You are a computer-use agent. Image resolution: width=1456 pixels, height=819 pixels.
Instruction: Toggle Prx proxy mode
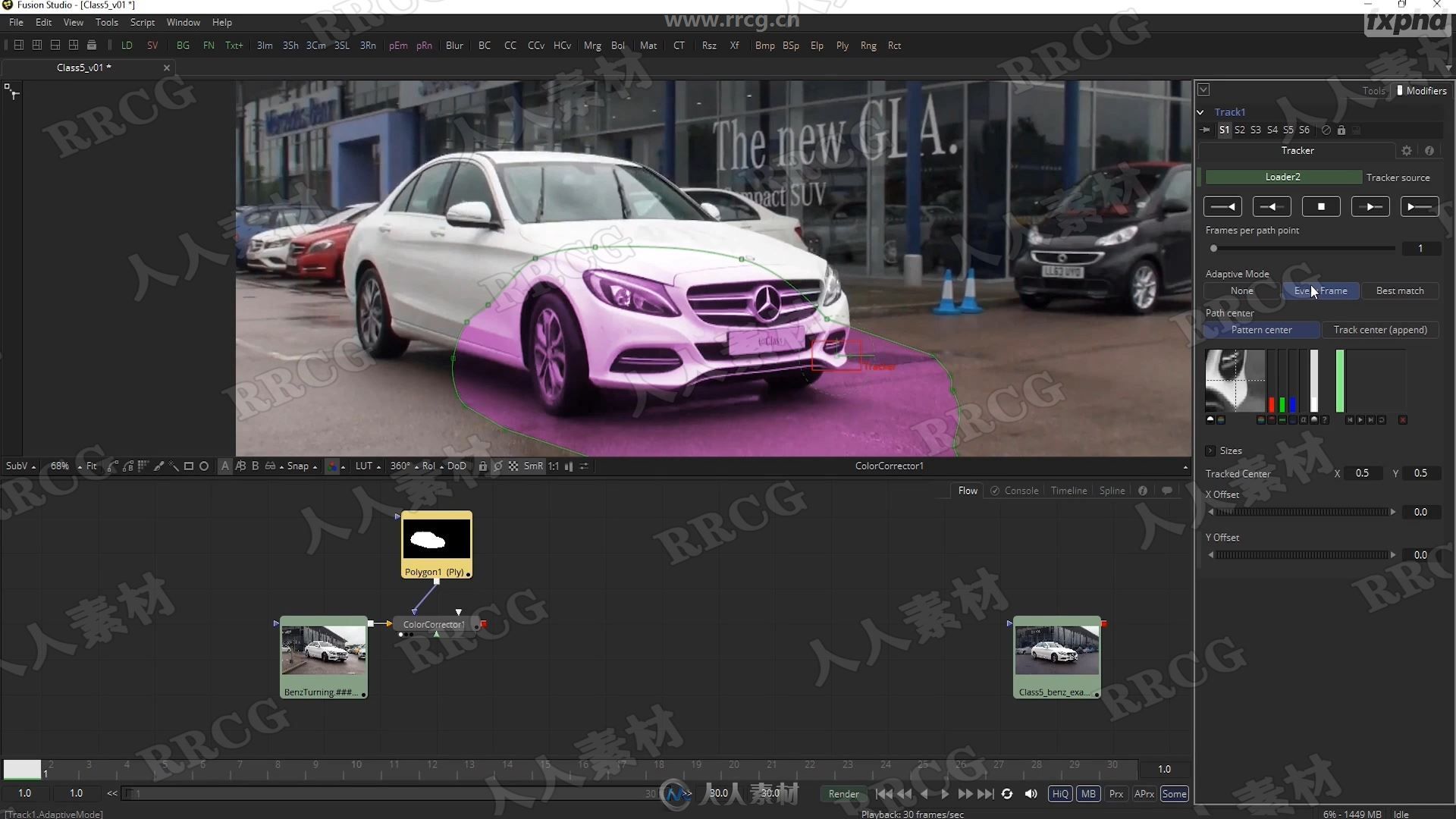point(1116,793)
